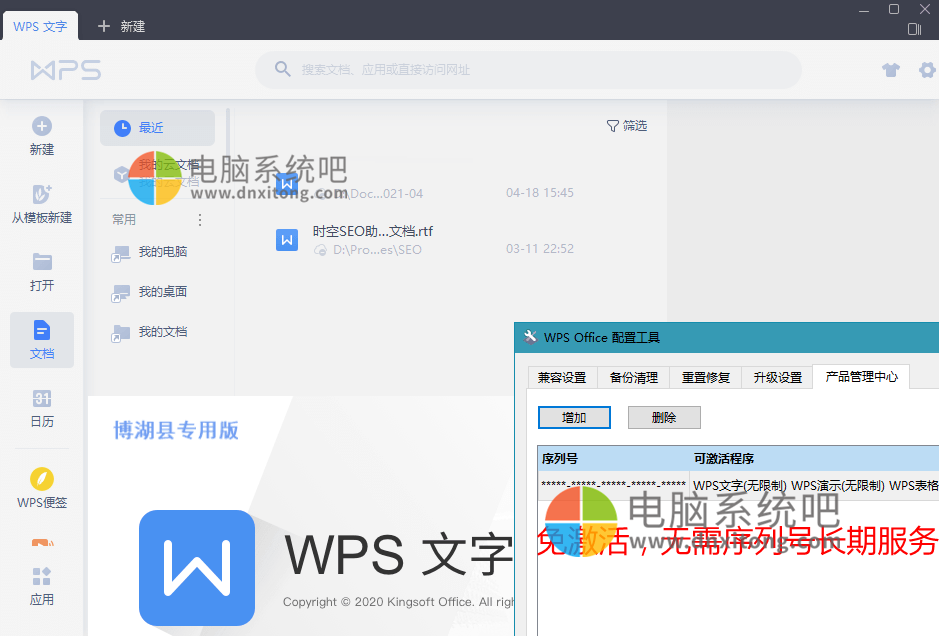Click the W file icon of 时空SEO助...文档.rtf

point(287,240)
